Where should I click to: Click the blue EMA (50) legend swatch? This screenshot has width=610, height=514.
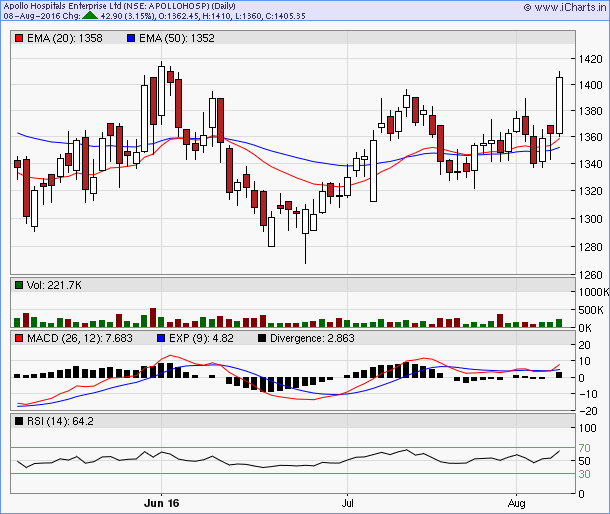click(x=131, y=38)
